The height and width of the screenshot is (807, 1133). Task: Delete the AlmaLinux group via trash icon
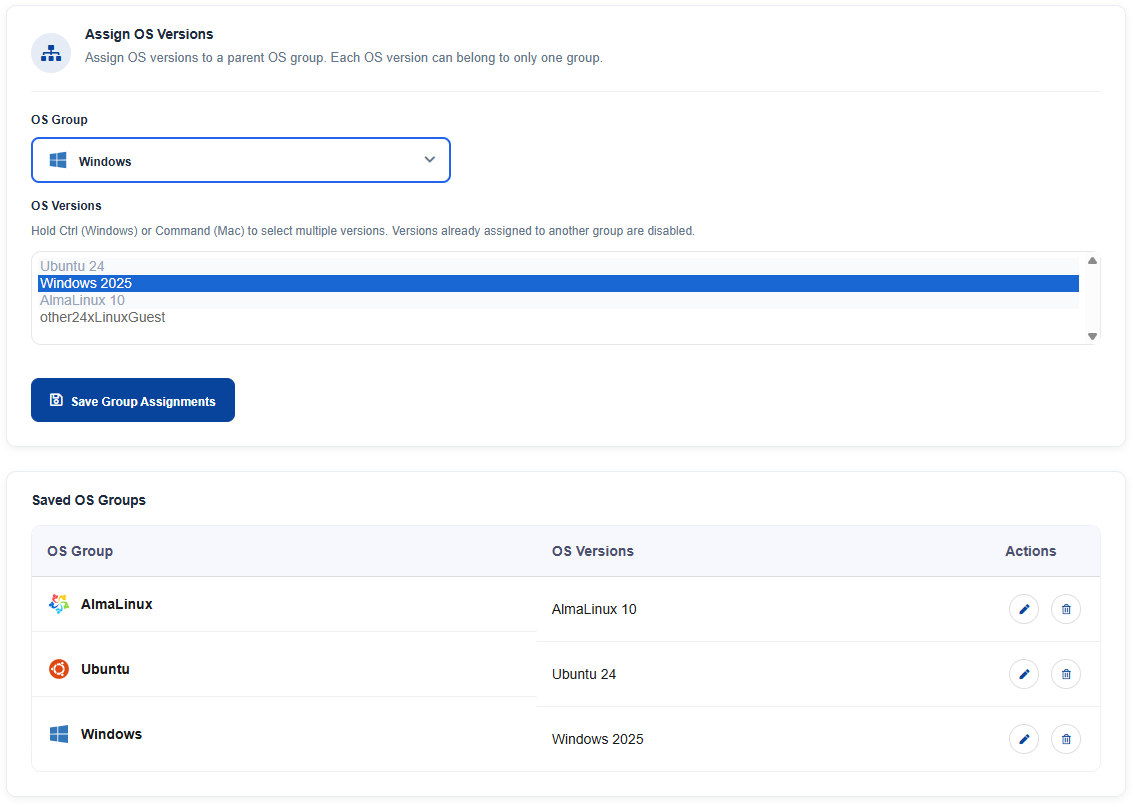tap(1066, 609)
